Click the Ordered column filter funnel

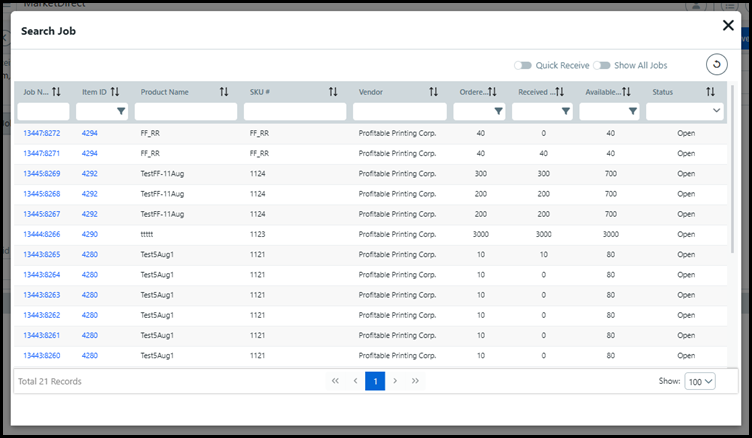pos(498,111)
